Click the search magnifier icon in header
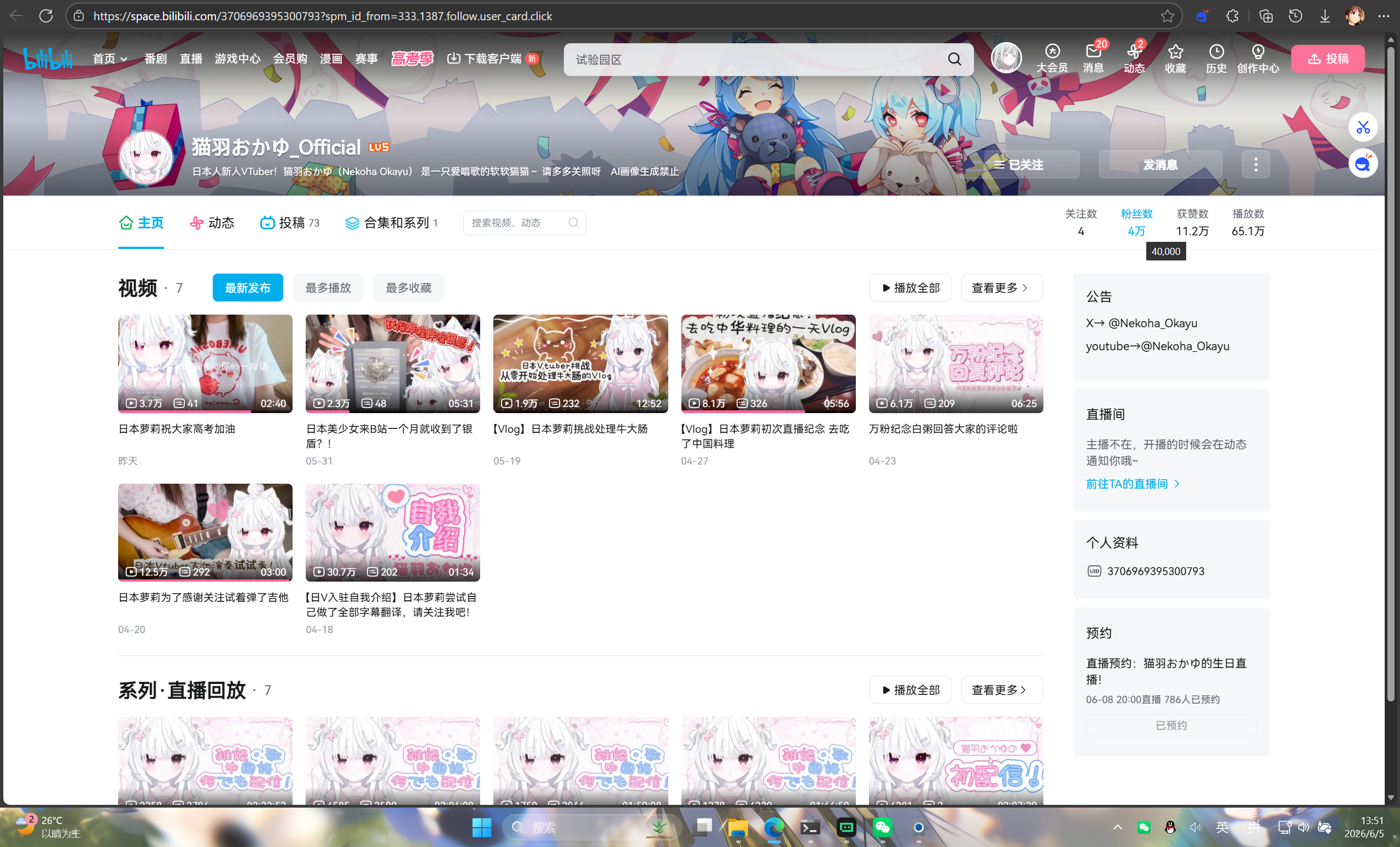The height and width of the screenshot is (847, 1400). [x=954, y=59]
